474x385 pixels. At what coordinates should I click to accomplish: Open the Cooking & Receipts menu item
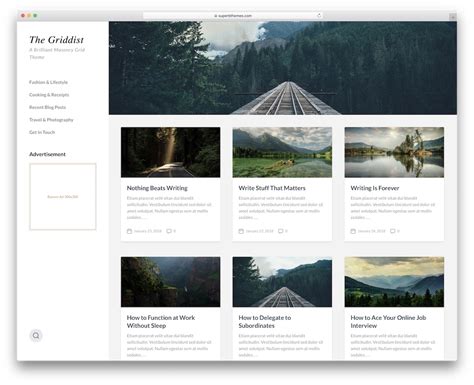point(49,95)
